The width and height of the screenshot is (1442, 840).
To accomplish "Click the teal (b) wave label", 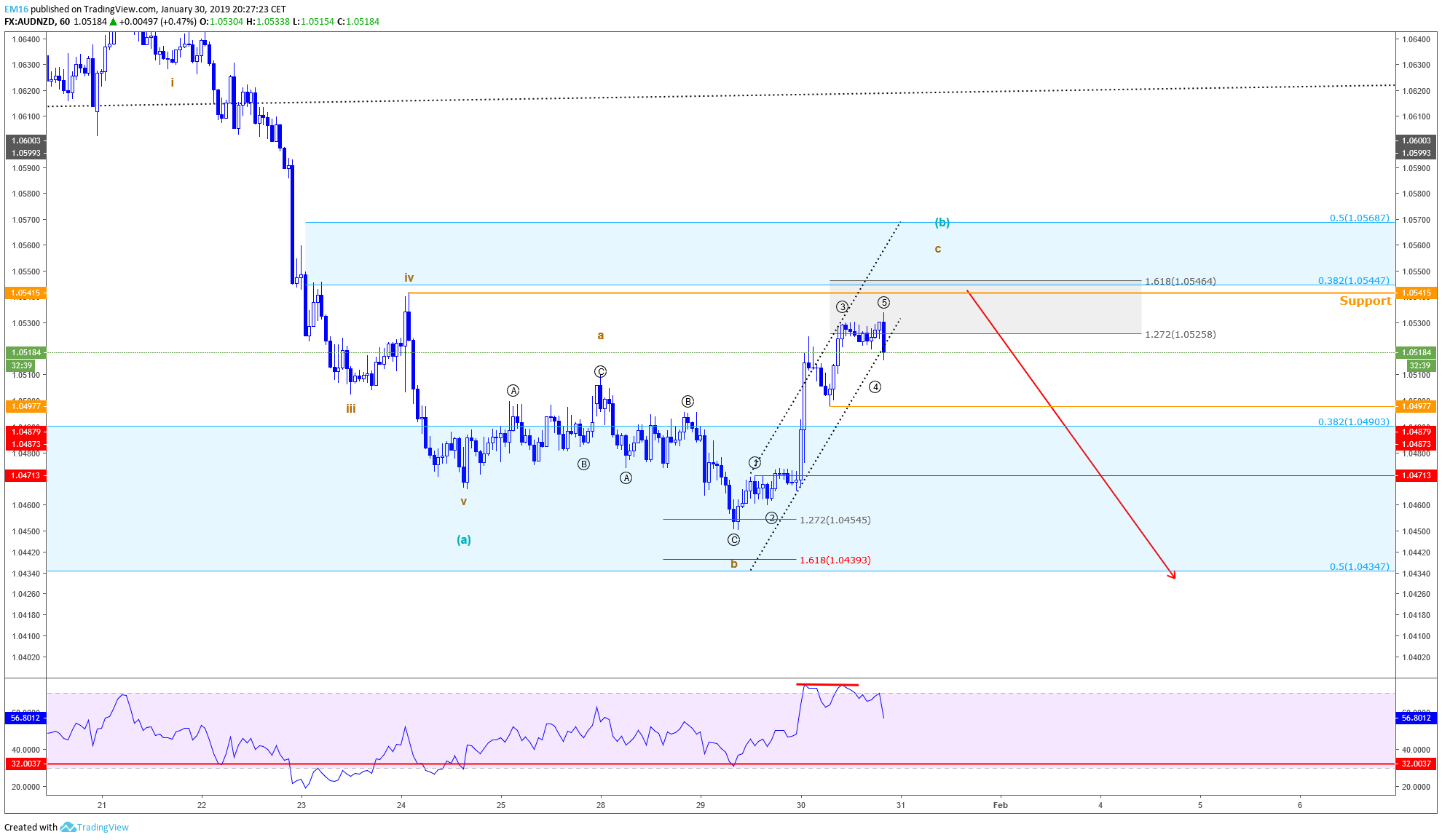I will coord(942,223).
